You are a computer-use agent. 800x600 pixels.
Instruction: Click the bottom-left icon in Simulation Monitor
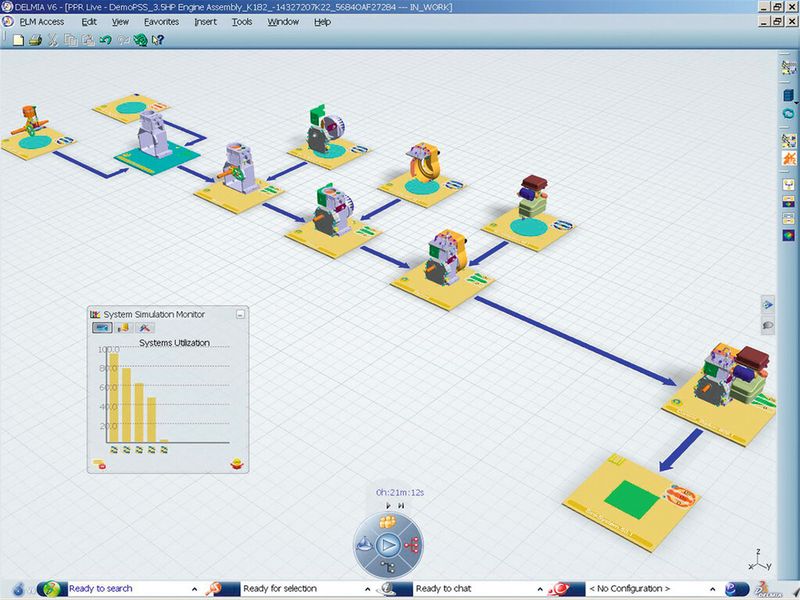pyautogui.click(x=99, y=464)
